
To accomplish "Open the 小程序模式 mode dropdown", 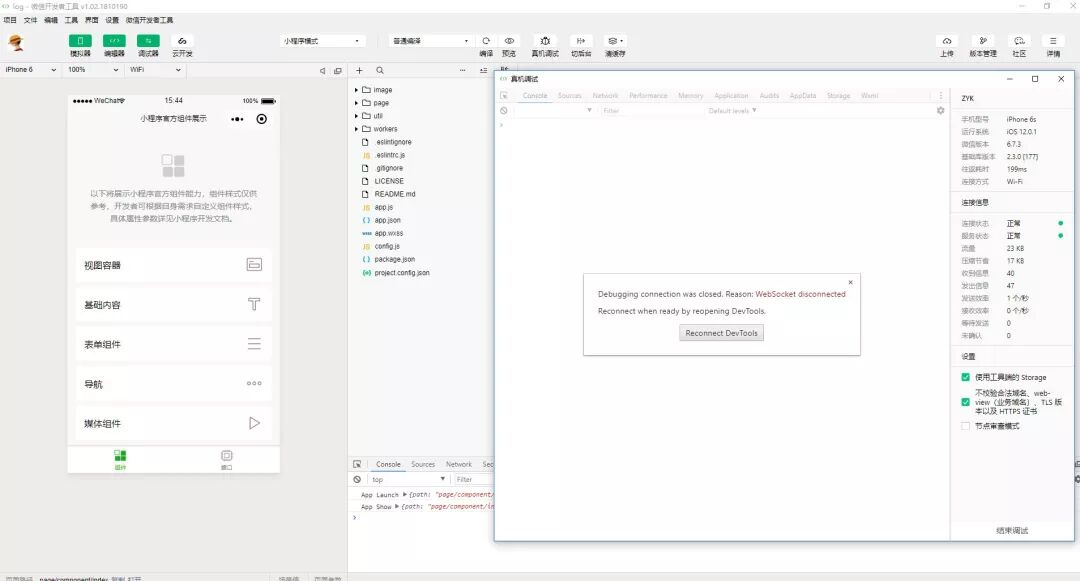I will (x=322, y=41).
